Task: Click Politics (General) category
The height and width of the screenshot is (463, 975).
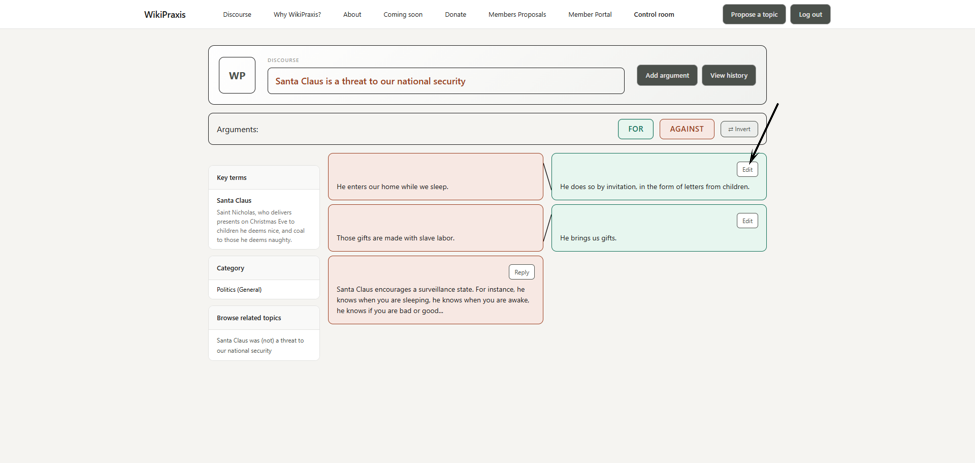Action: point(239,290)
